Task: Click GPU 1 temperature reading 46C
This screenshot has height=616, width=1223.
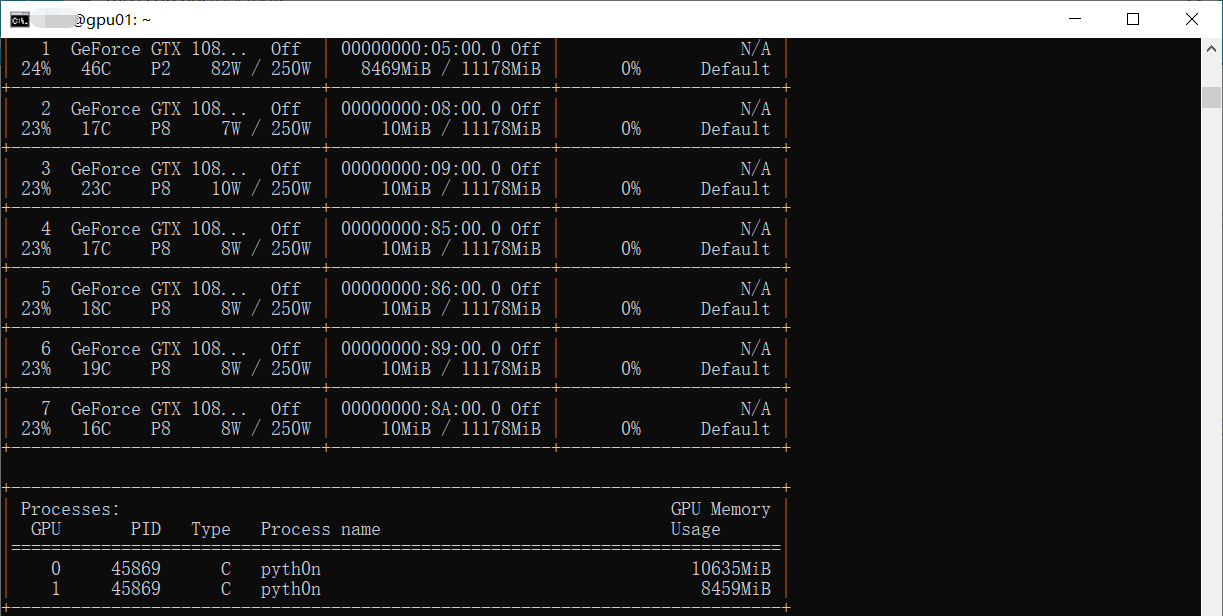Action: [x=94, y=68]
